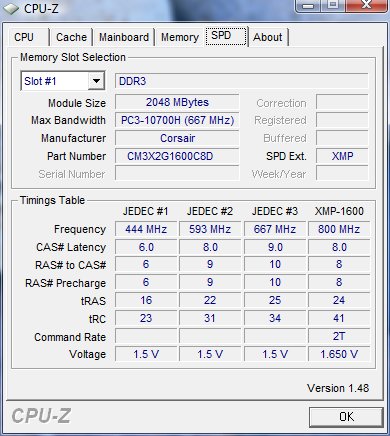390x436 pixels.
Task: Click the tRC value 34
Action: click(275, 318)
